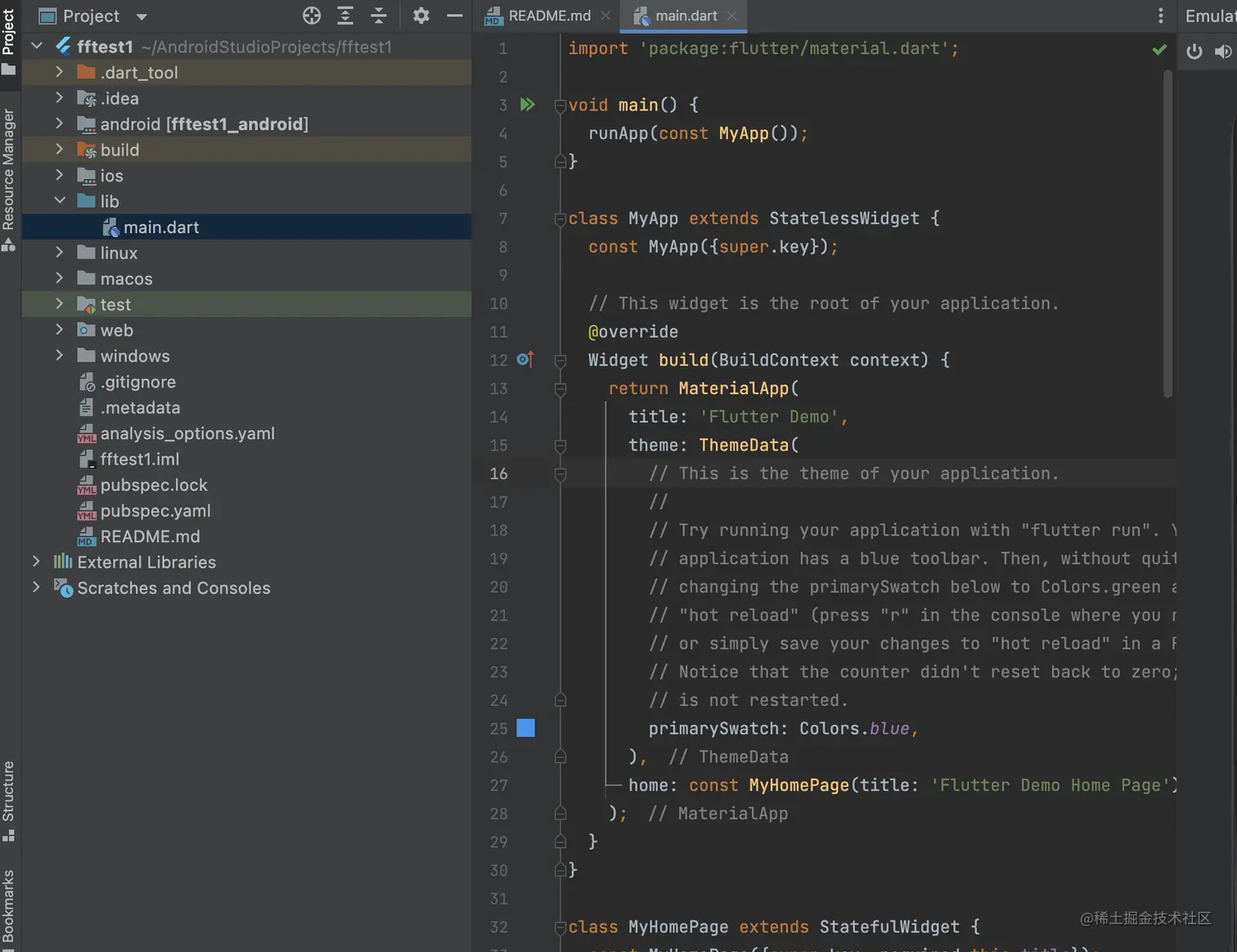
Task: Open the Project view dropdown
Action: (x=142, y=16)
